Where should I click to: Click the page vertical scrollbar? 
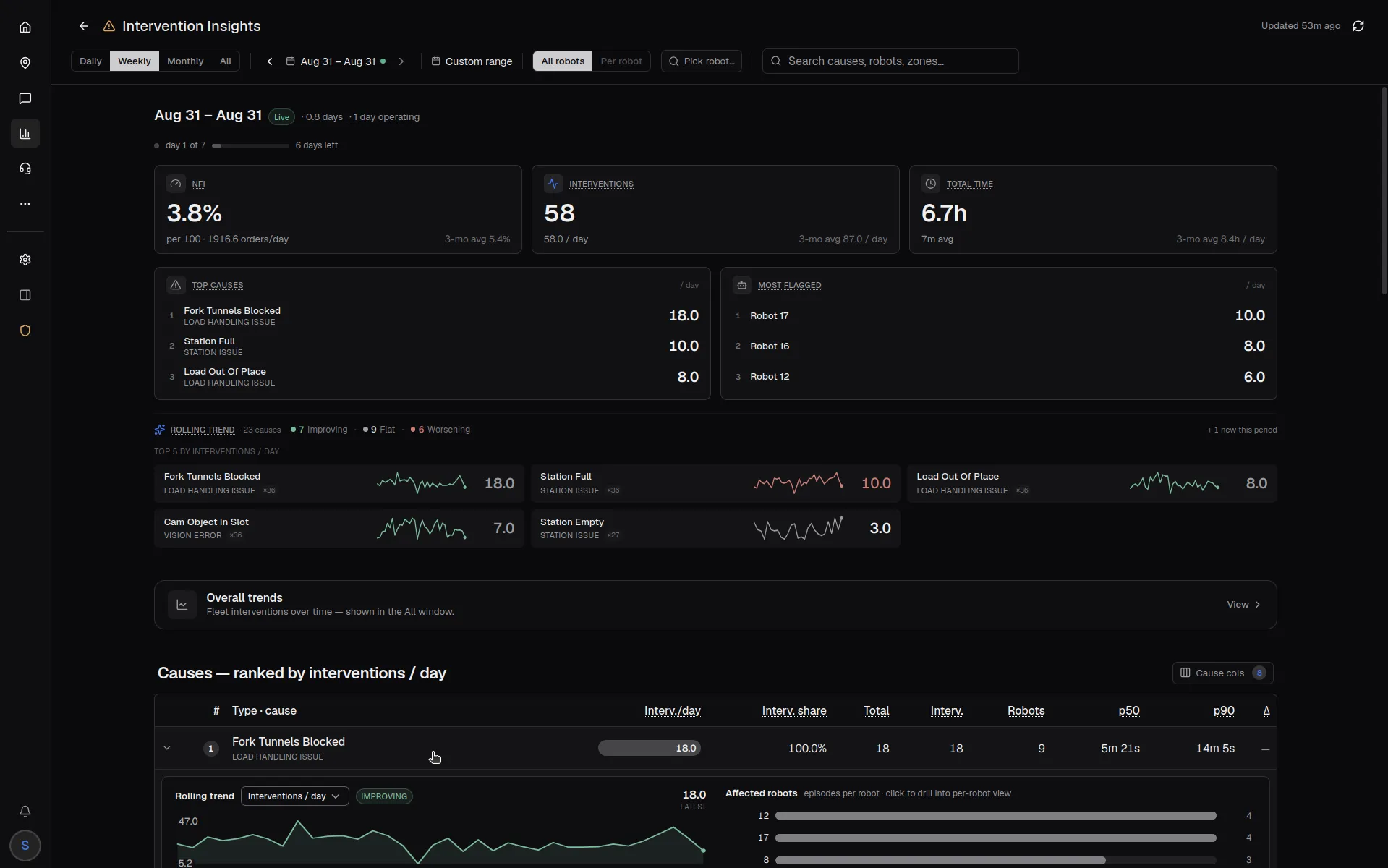point(1384,190)
